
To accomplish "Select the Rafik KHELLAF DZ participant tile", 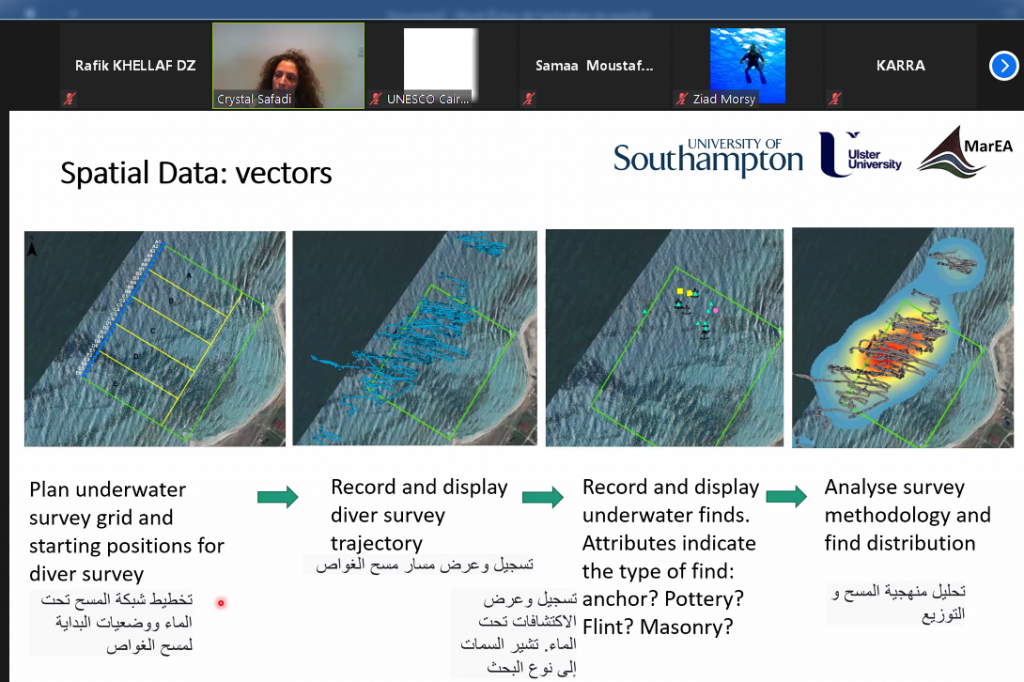I will click(x=135, y=66).
